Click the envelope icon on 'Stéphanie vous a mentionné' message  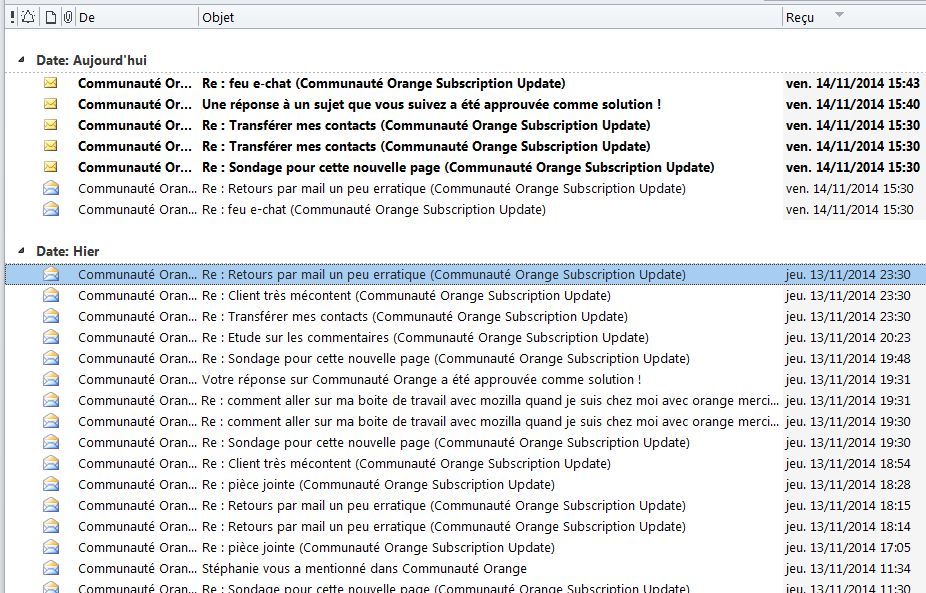[50, 567]
